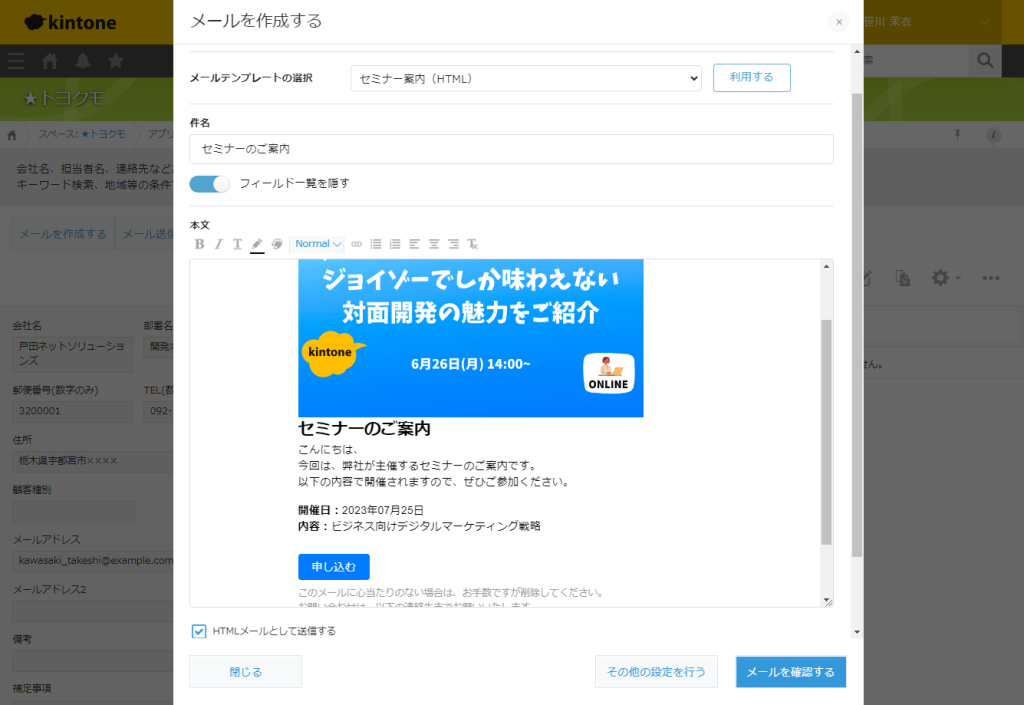
Task: Click the 申し込む button in email body
Action: coord(334,567)
